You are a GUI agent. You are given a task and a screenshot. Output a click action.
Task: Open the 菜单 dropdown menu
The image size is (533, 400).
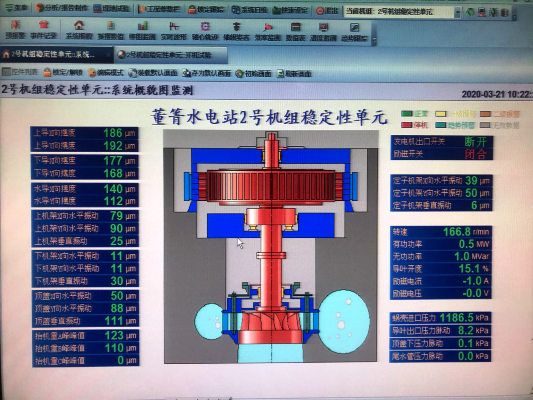(x=17, y=7)
